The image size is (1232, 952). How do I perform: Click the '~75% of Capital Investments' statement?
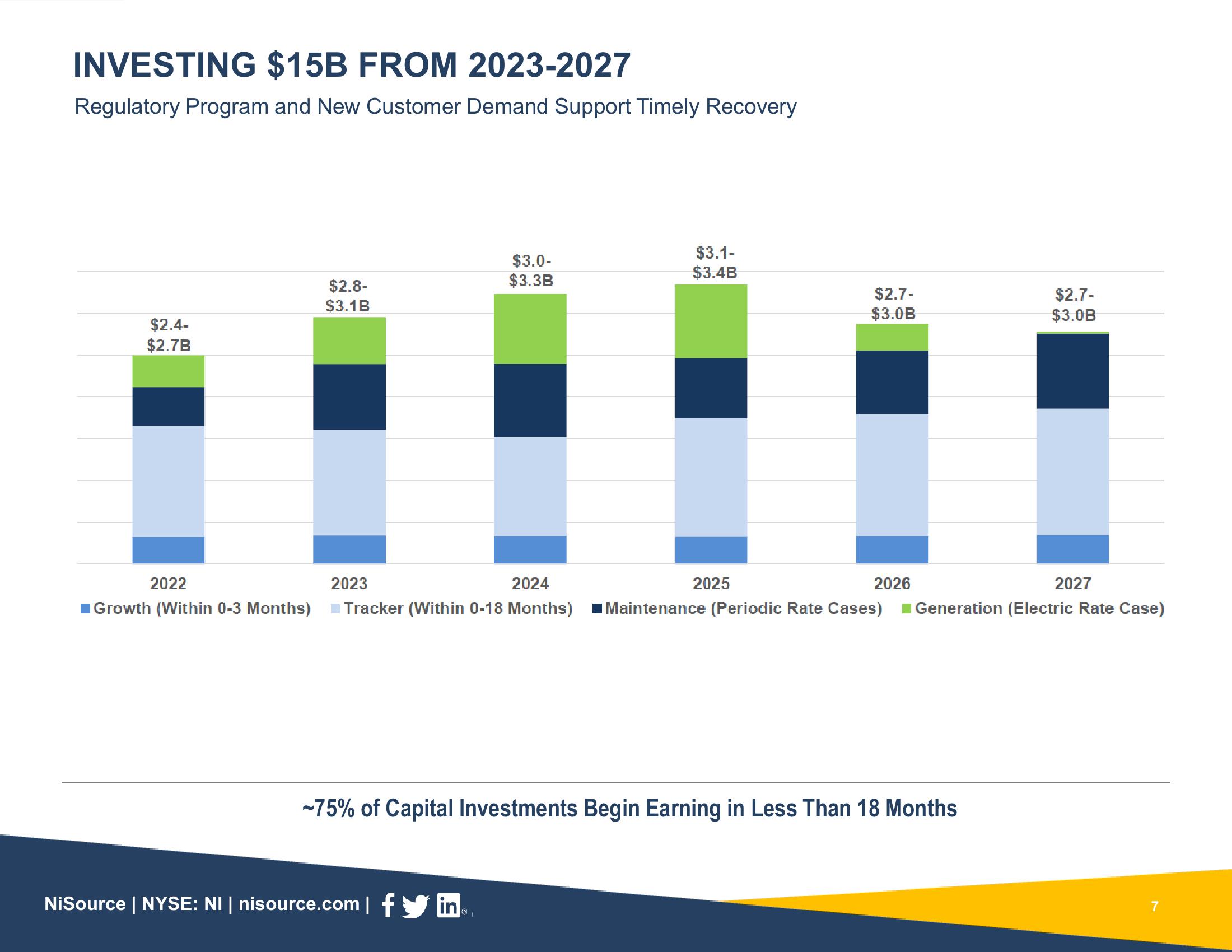pyautogui.click(x=629, y=808)
